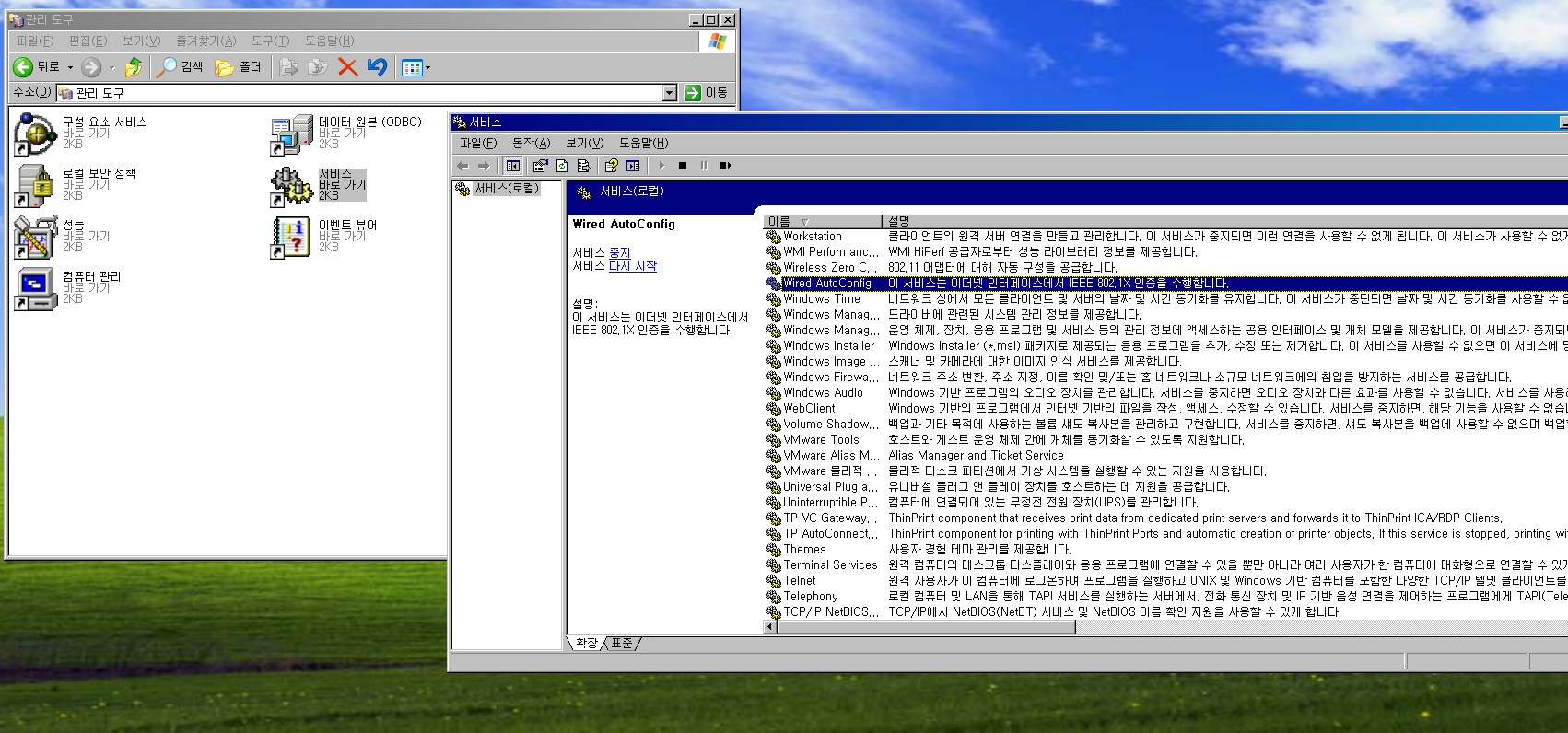
Task: Click the Forward arrow in the 서비스 toolbar
Action: [484, 166]
